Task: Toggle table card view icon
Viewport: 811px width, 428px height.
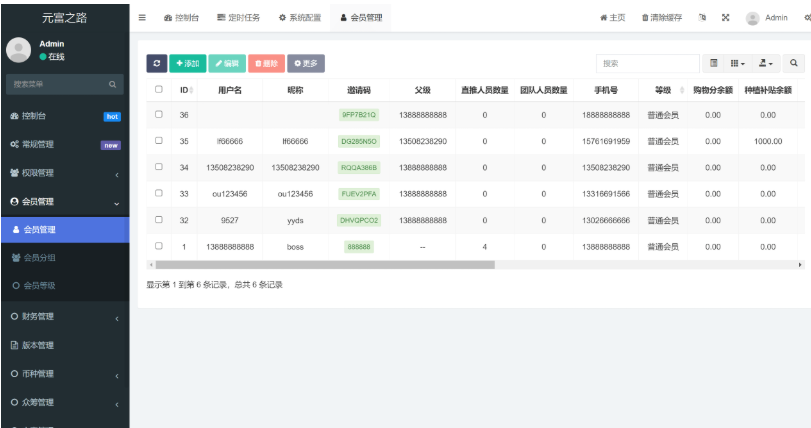Action: tap(714, 63)
